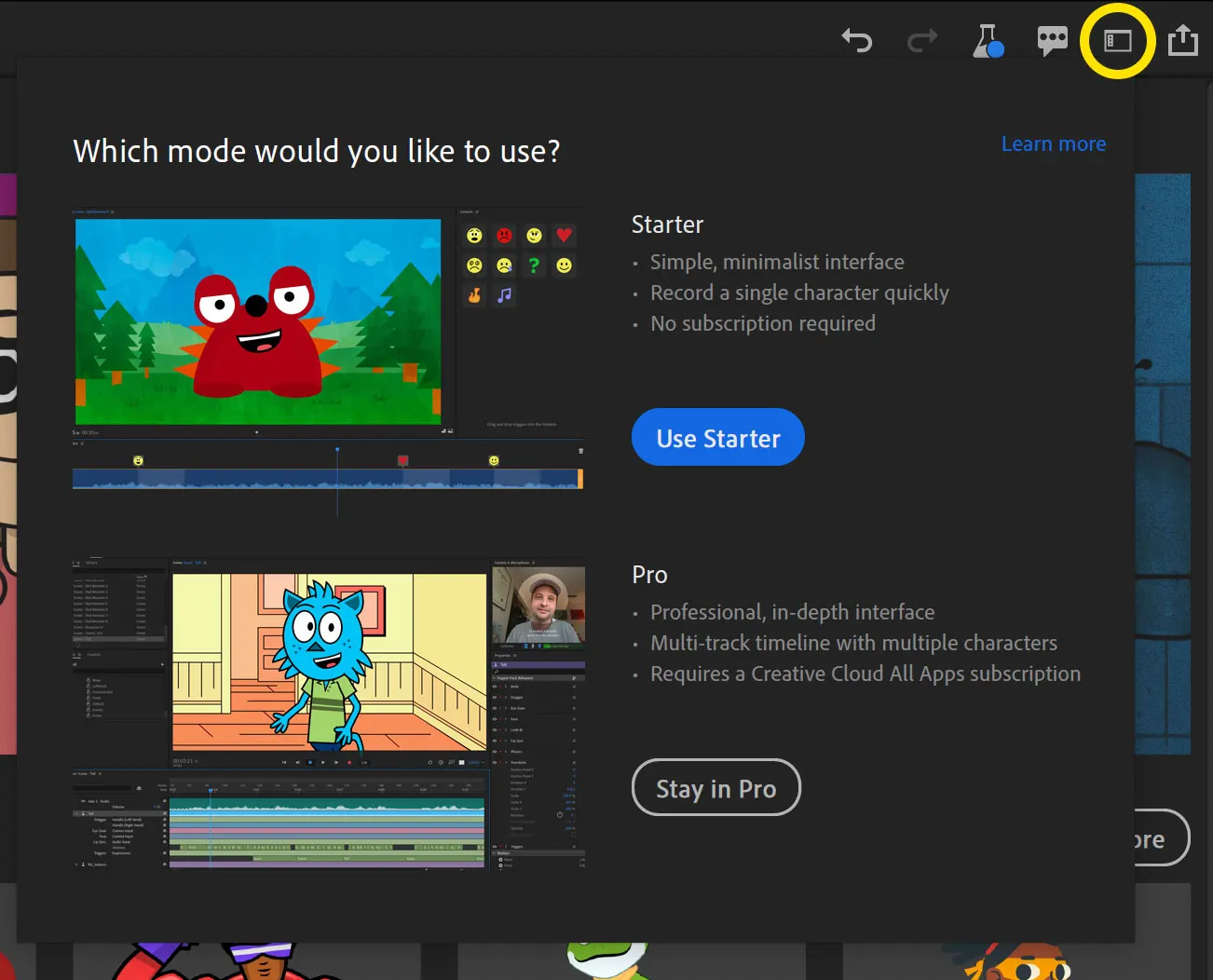Click the angry red face trigger icon
This screenshot has width=1213, height=980.
504,236
